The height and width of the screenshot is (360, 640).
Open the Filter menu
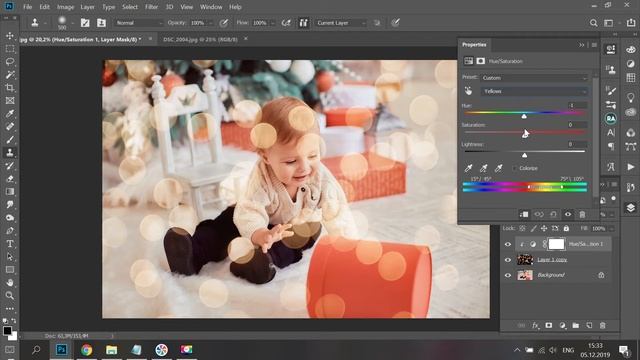click(x=151, y=7)
